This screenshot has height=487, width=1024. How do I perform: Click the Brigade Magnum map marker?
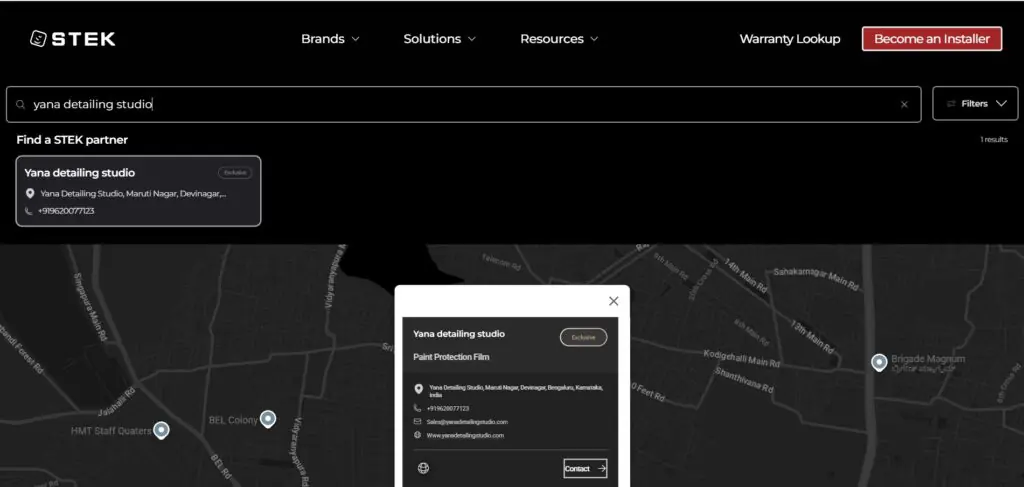880,363
